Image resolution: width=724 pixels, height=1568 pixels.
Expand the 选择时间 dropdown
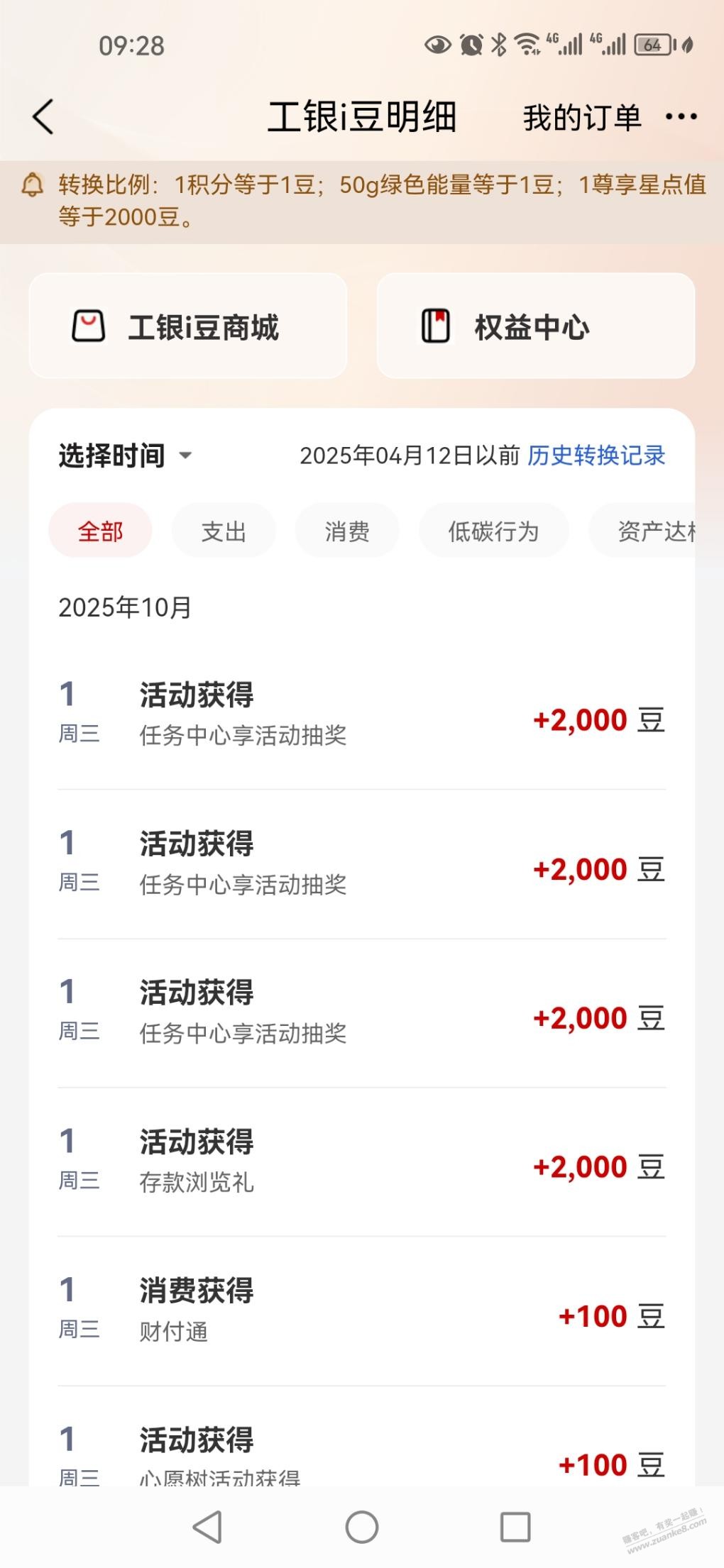tap(126, 456)
